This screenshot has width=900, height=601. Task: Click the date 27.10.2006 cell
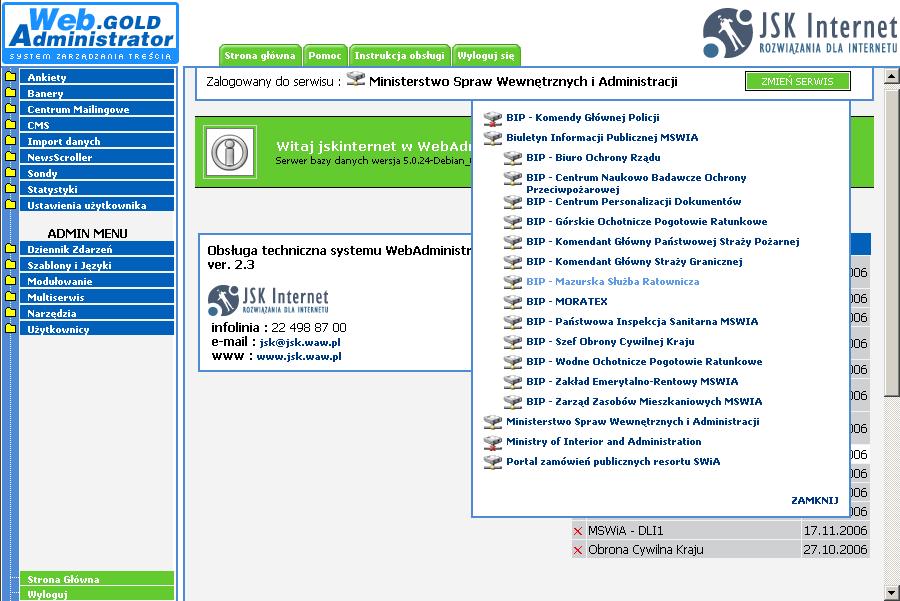pos(835,550)
